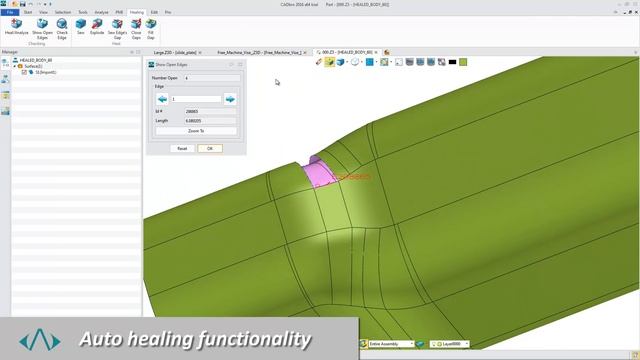Click the first icon in the view toolbar

[x=319, y=62]
